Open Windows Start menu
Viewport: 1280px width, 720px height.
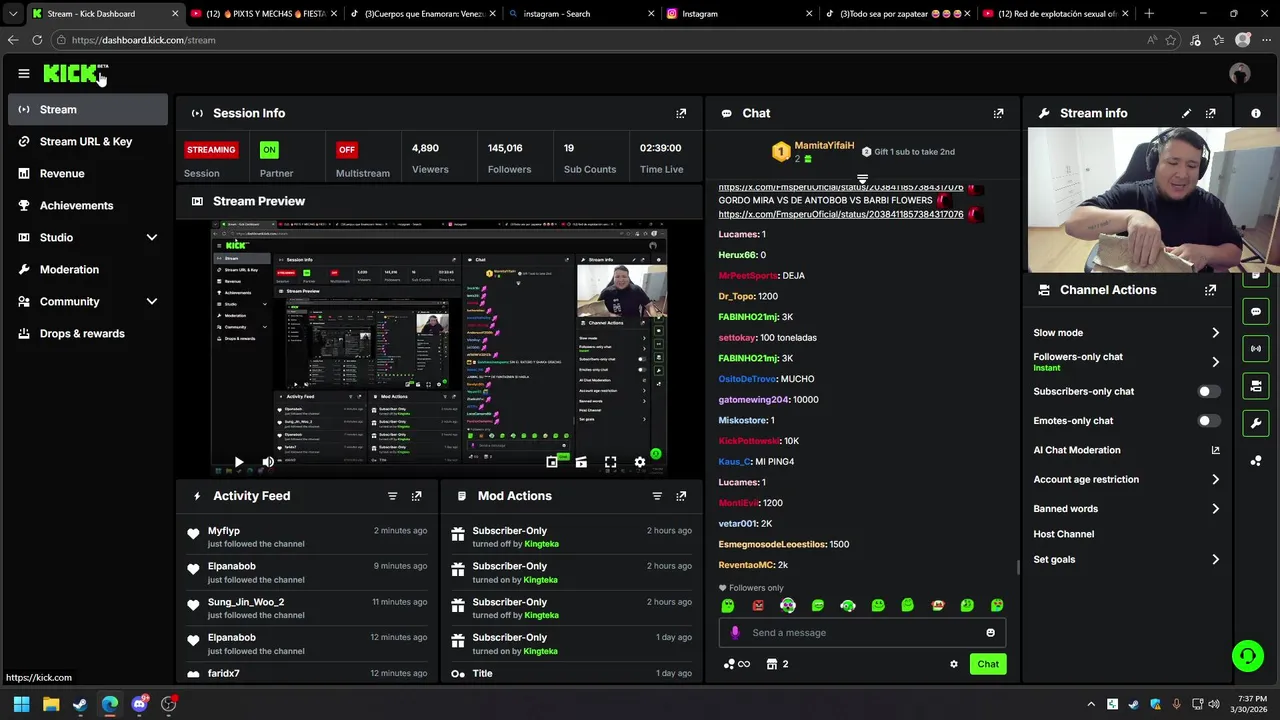[21, 704]
